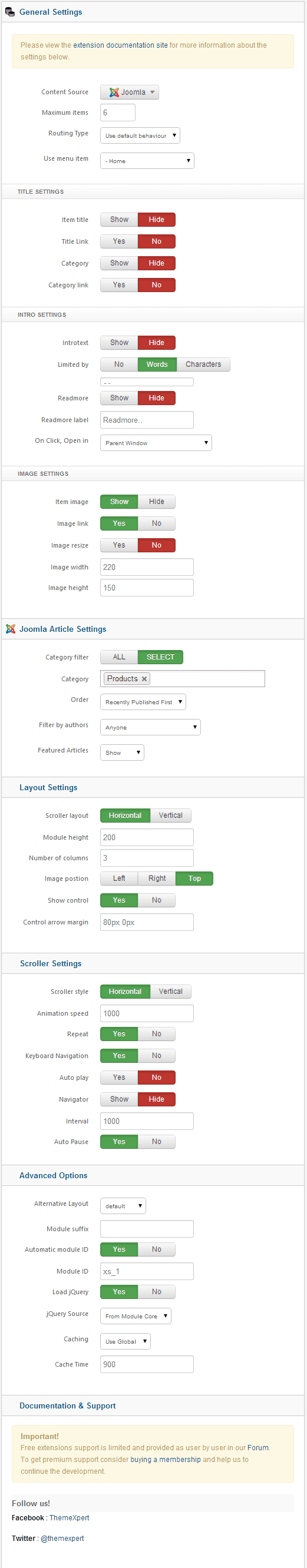Choose ALL for Category filter

(x=120, y=657)
